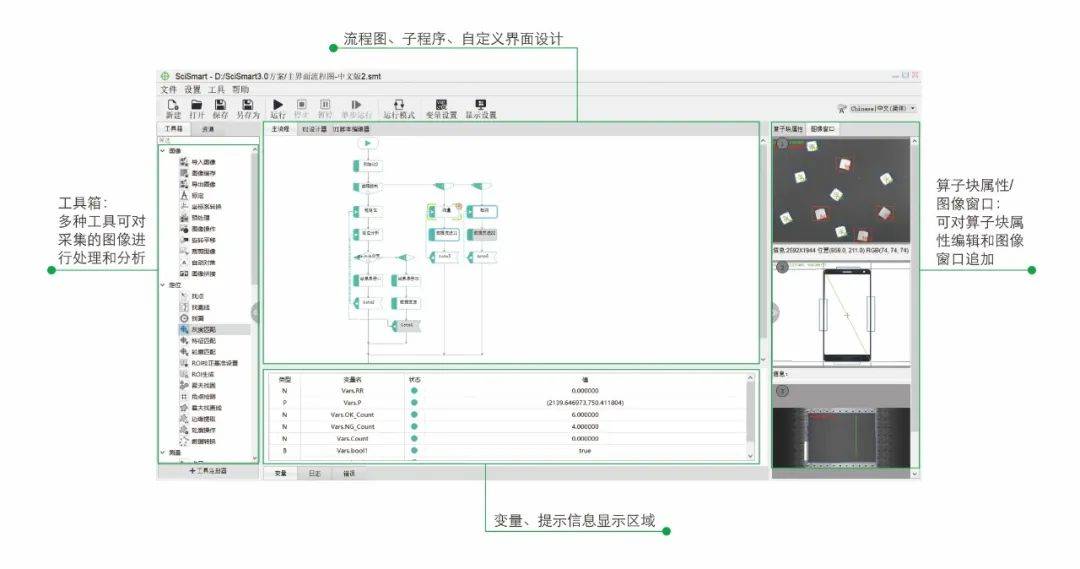Click the green status dot for Vars.RR
Screen dimensions: 1080x569
tap(414, 391)
